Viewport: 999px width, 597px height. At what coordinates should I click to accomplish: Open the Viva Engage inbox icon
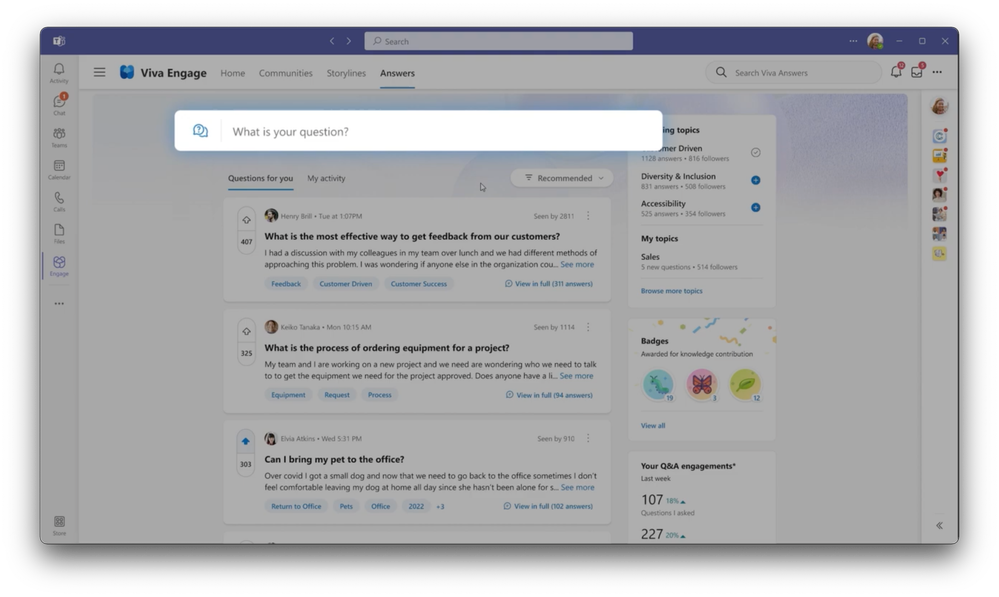click(917, 72)
